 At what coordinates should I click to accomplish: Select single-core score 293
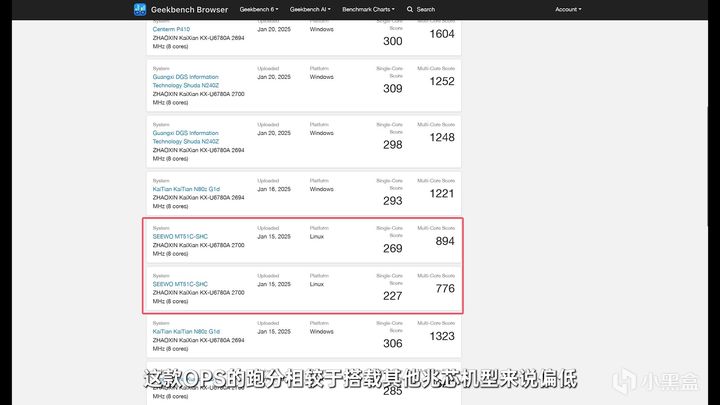(393, 201)
